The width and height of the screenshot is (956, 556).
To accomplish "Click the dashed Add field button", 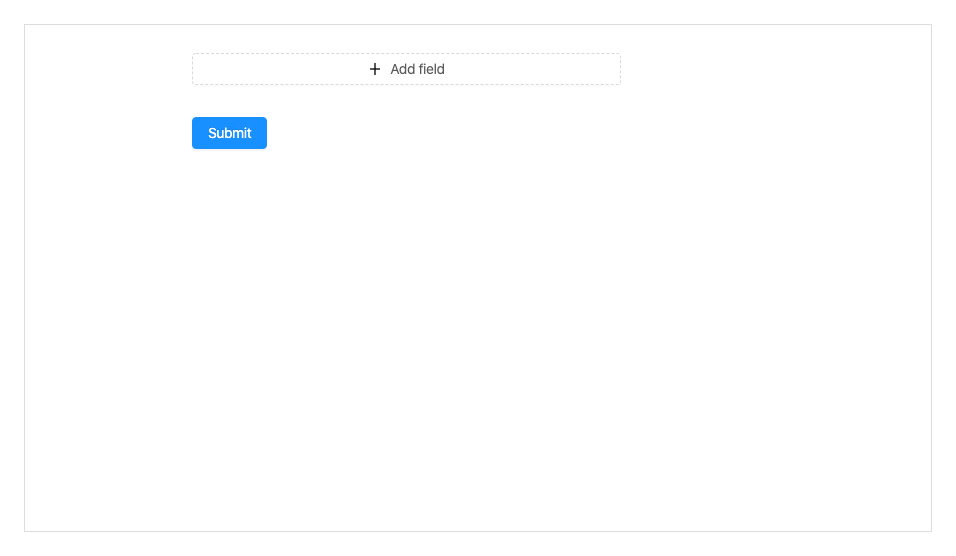I will [406, 69].
